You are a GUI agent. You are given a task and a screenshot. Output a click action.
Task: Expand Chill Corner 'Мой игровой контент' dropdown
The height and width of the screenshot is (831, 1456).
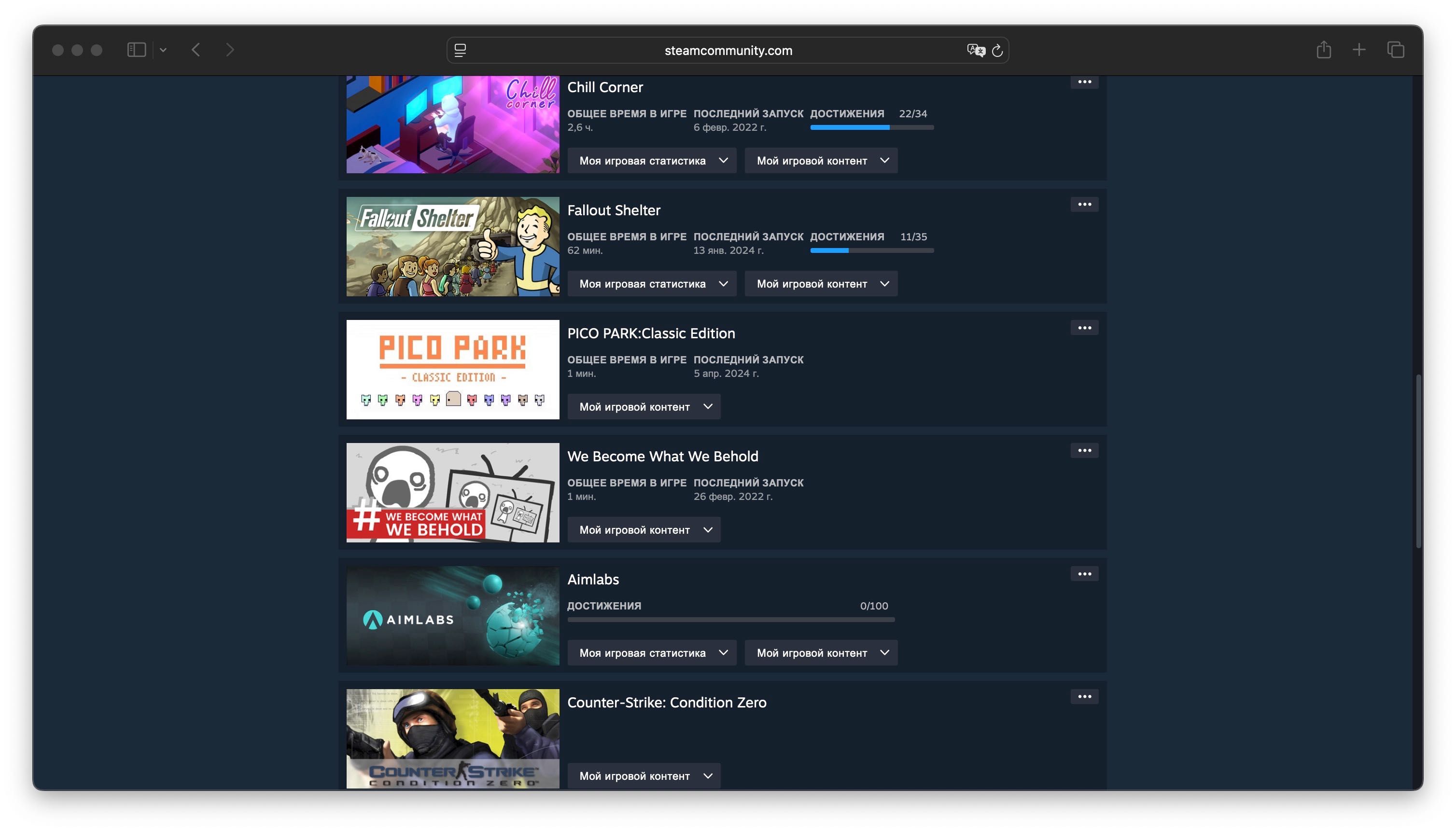(821, 160)
